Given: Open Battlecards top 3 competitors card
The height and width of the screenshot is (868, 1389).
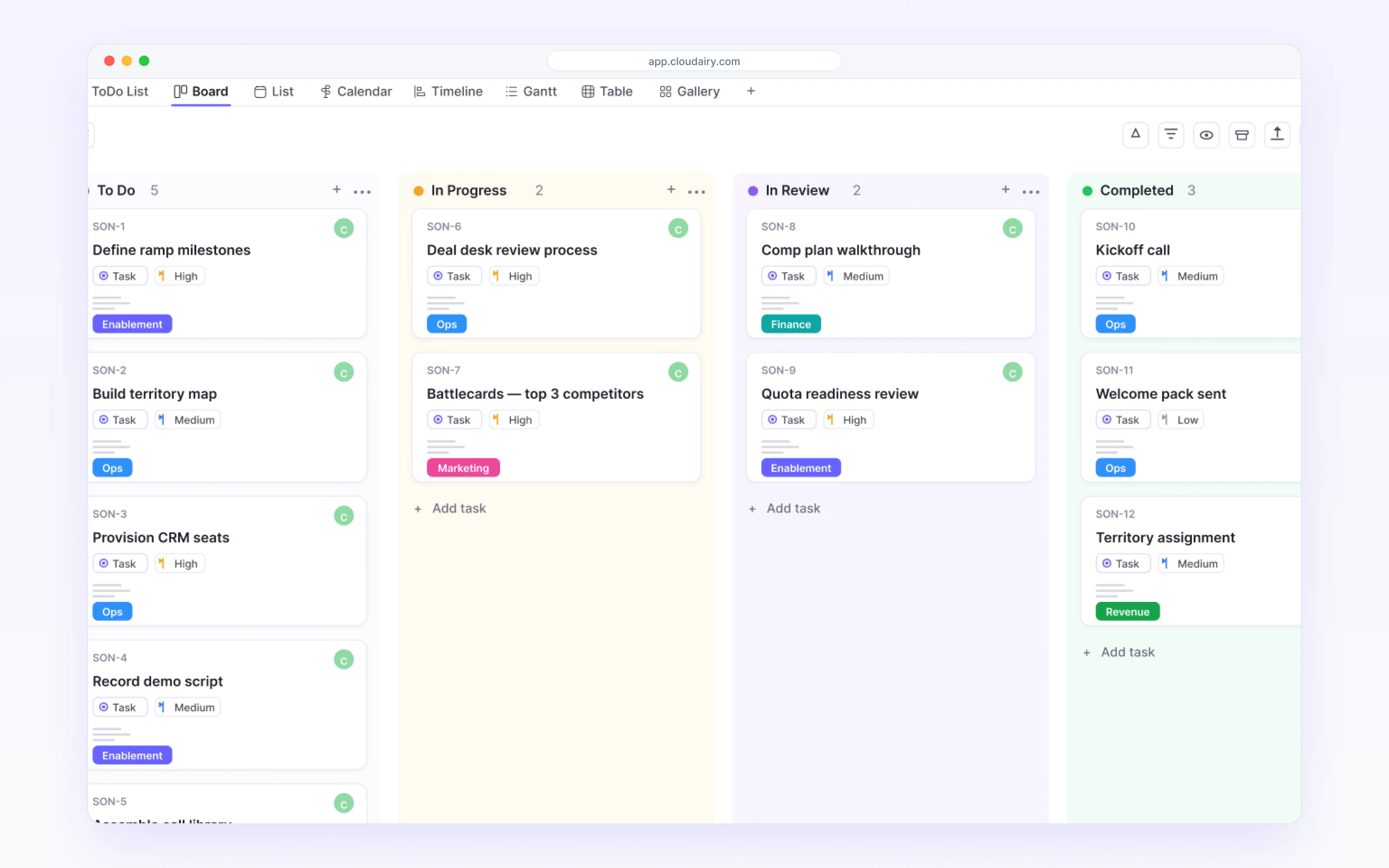Looking at the screenshot, I should pyautogui.click(x=556, y=418).
